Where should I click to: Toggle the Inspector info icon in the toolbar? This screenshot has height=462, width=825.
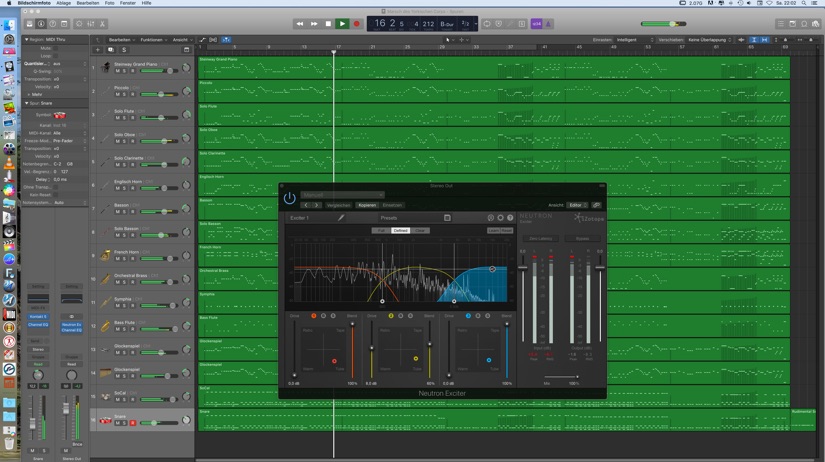click(x=41, y=24)
